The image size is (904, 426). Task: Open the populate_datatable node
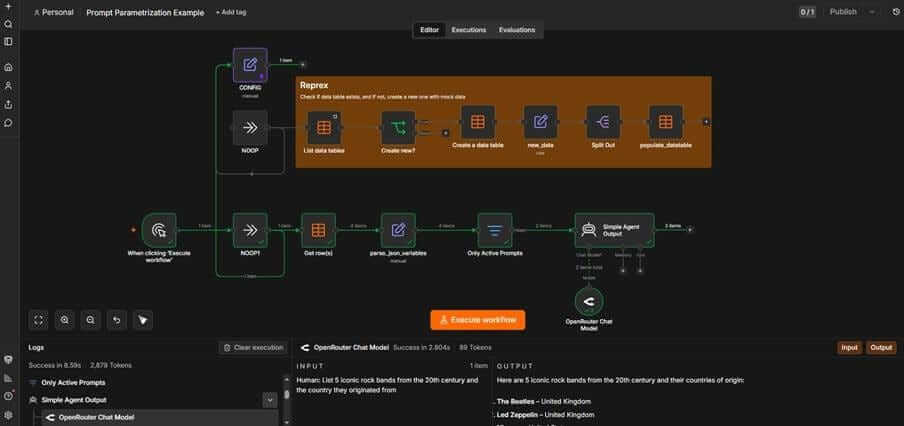point(665,122)
